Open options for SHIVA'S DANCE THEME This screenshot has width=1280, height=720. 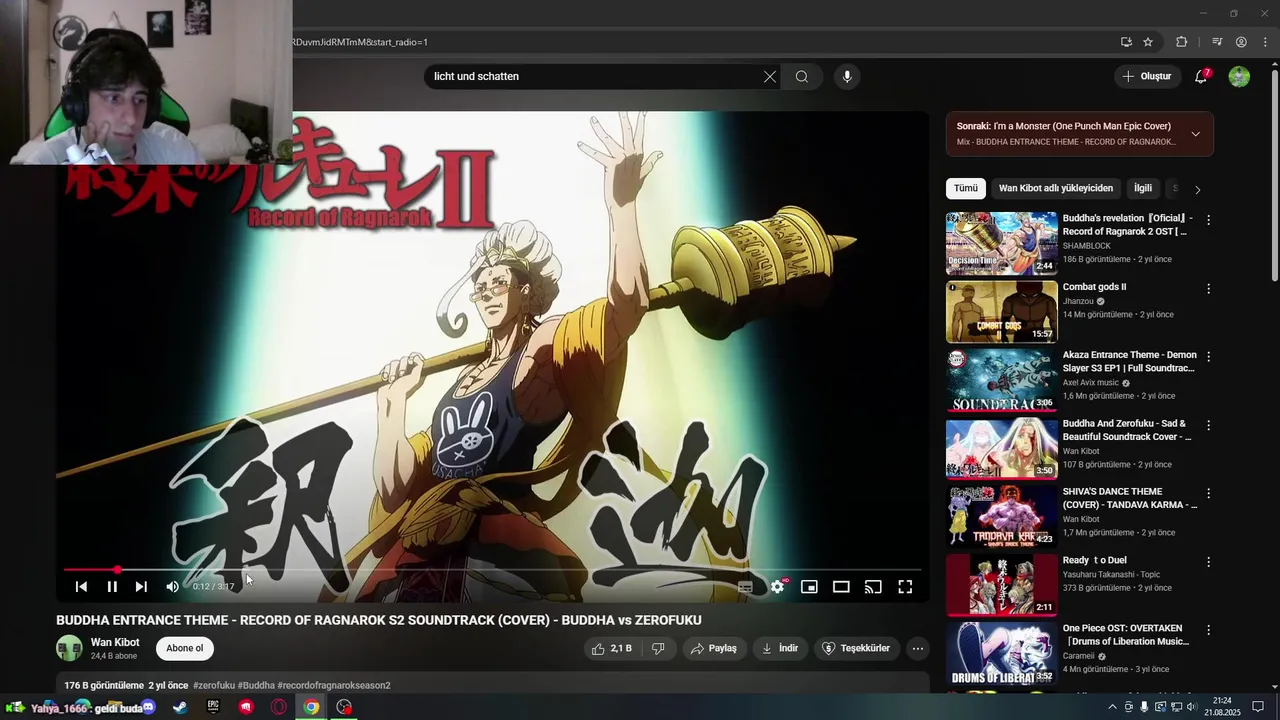tap(1208, 494)
